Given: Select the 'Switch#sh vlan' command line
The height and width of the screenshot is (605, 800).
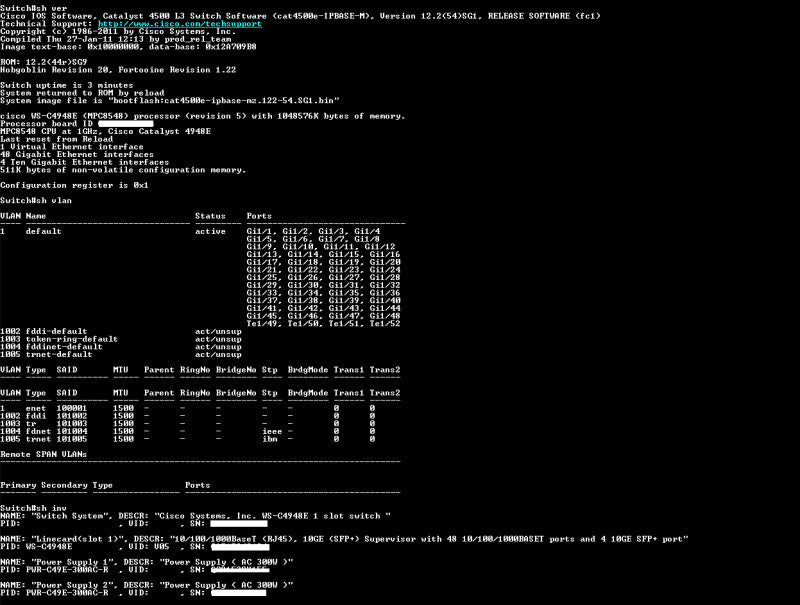Looking at the screenshot, I should (36, 200).
